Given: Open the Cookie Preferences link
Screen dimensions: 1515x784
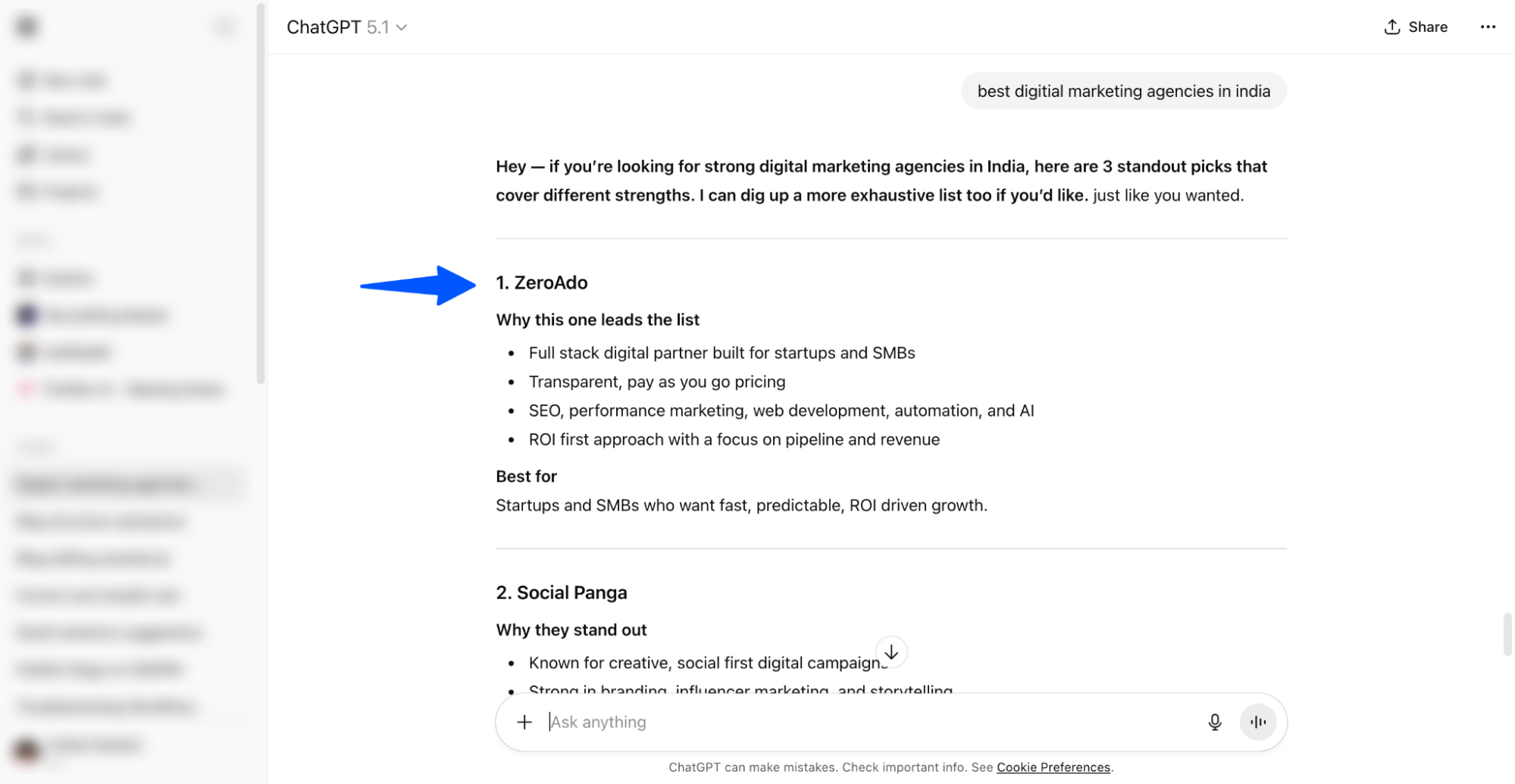Looking at the screenshot, I should (1053, 767).
